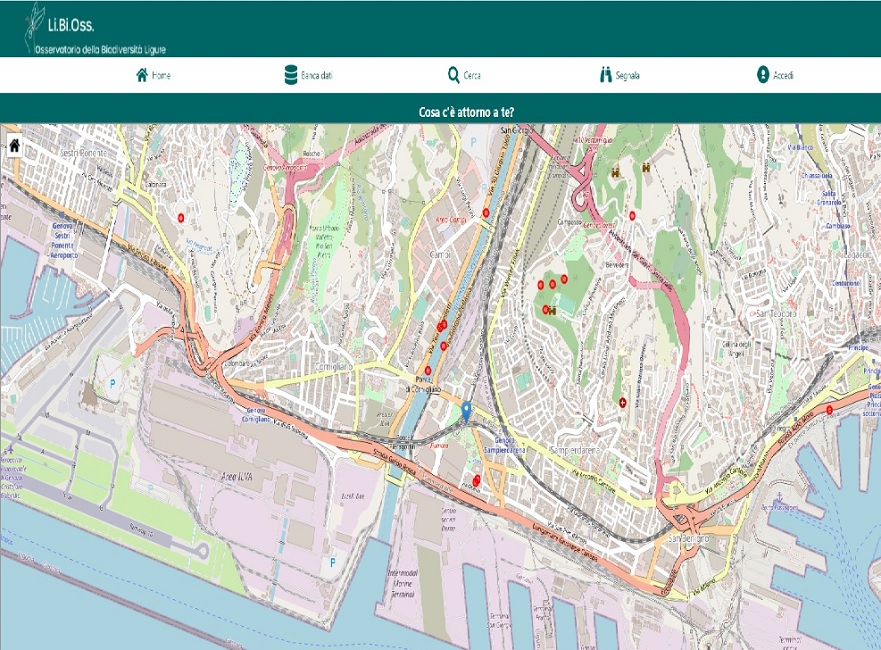Click the 'Intermodal Marine Terminal' label
The height and width of the screenshot is (650, 881).
coord(402,584)
